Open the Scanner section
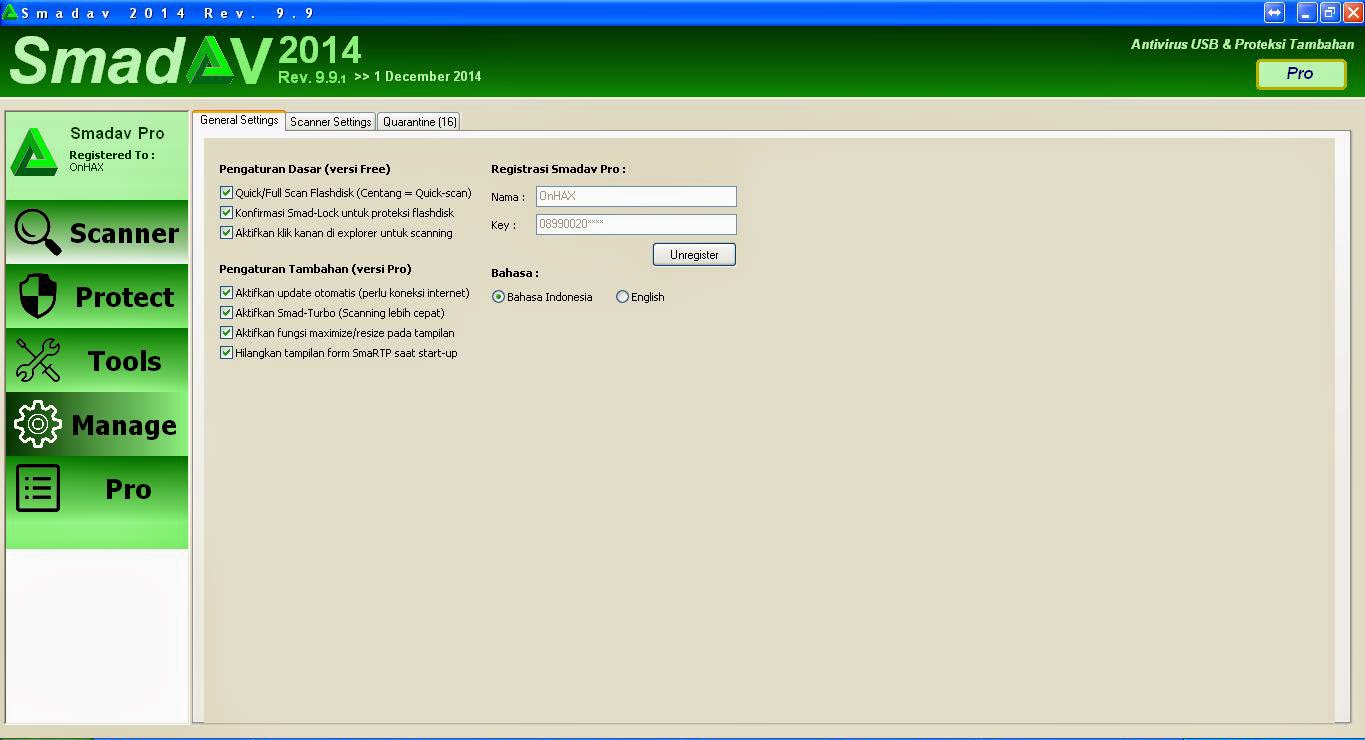Screen dimensions: 1365x740 click(x=97, y=232)
